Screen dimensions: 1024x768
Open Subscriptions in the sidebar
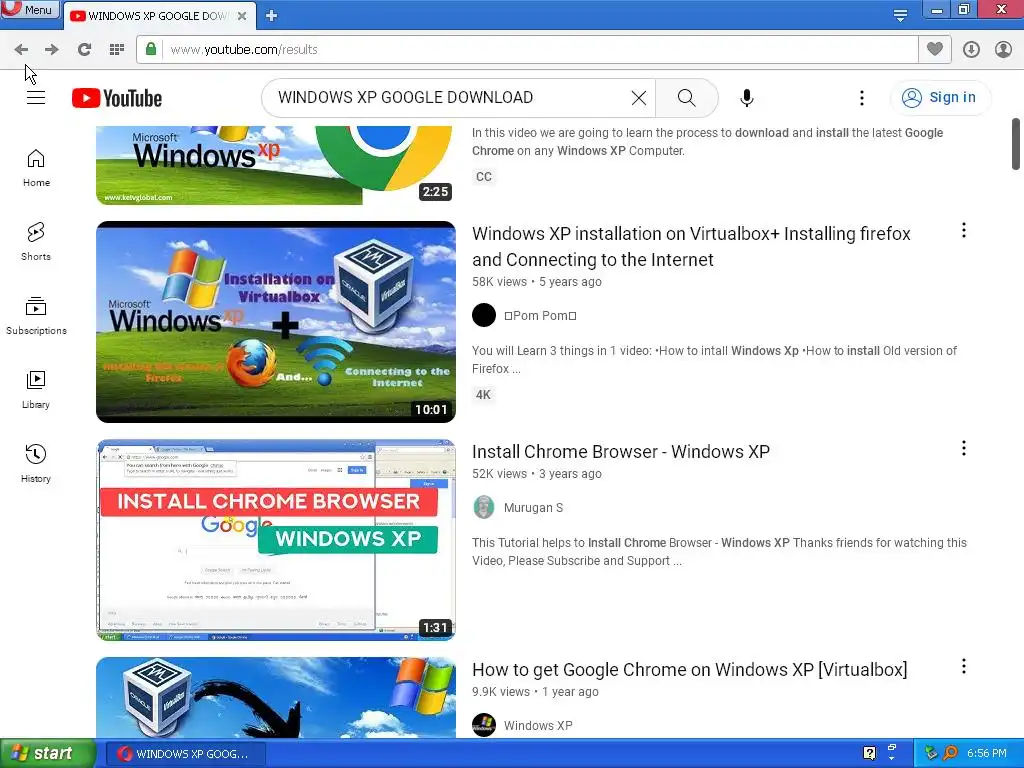point(36,315)
